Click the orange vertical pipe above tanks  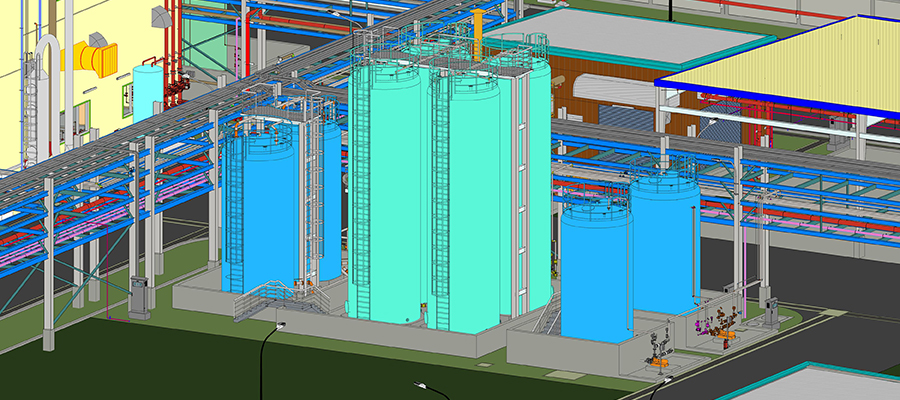point(478,35)
